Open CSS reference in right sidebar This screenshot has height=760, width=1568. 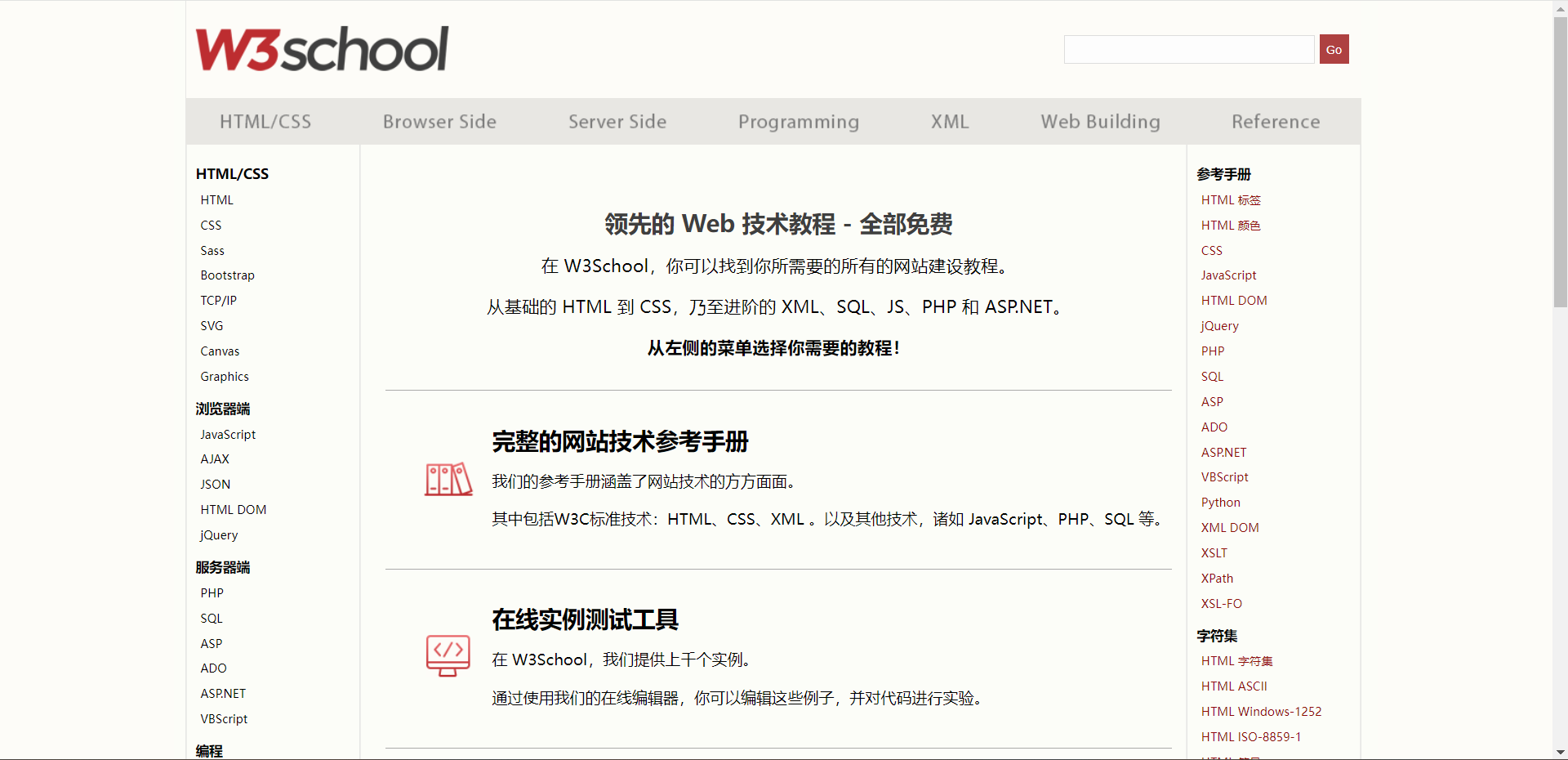[1212, 251]
